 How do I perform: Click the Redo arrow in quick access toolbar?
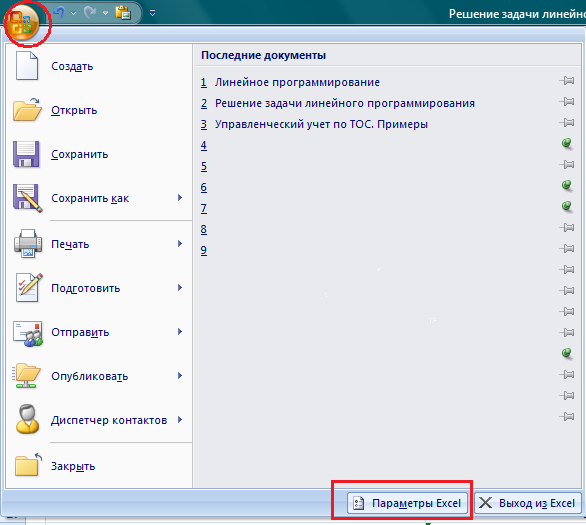pos(90,13)
